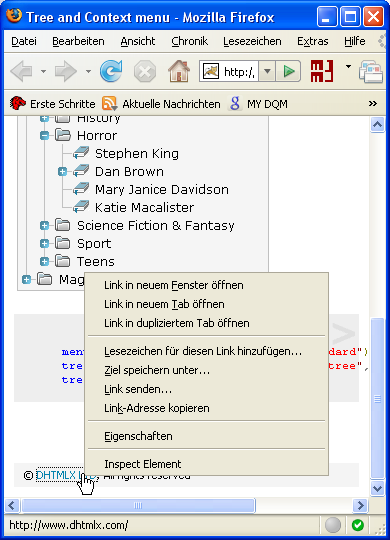Screen dimensions: 390x540
Task: Click the Science Fiction & Fantasy folder icon
Action: 63,225
